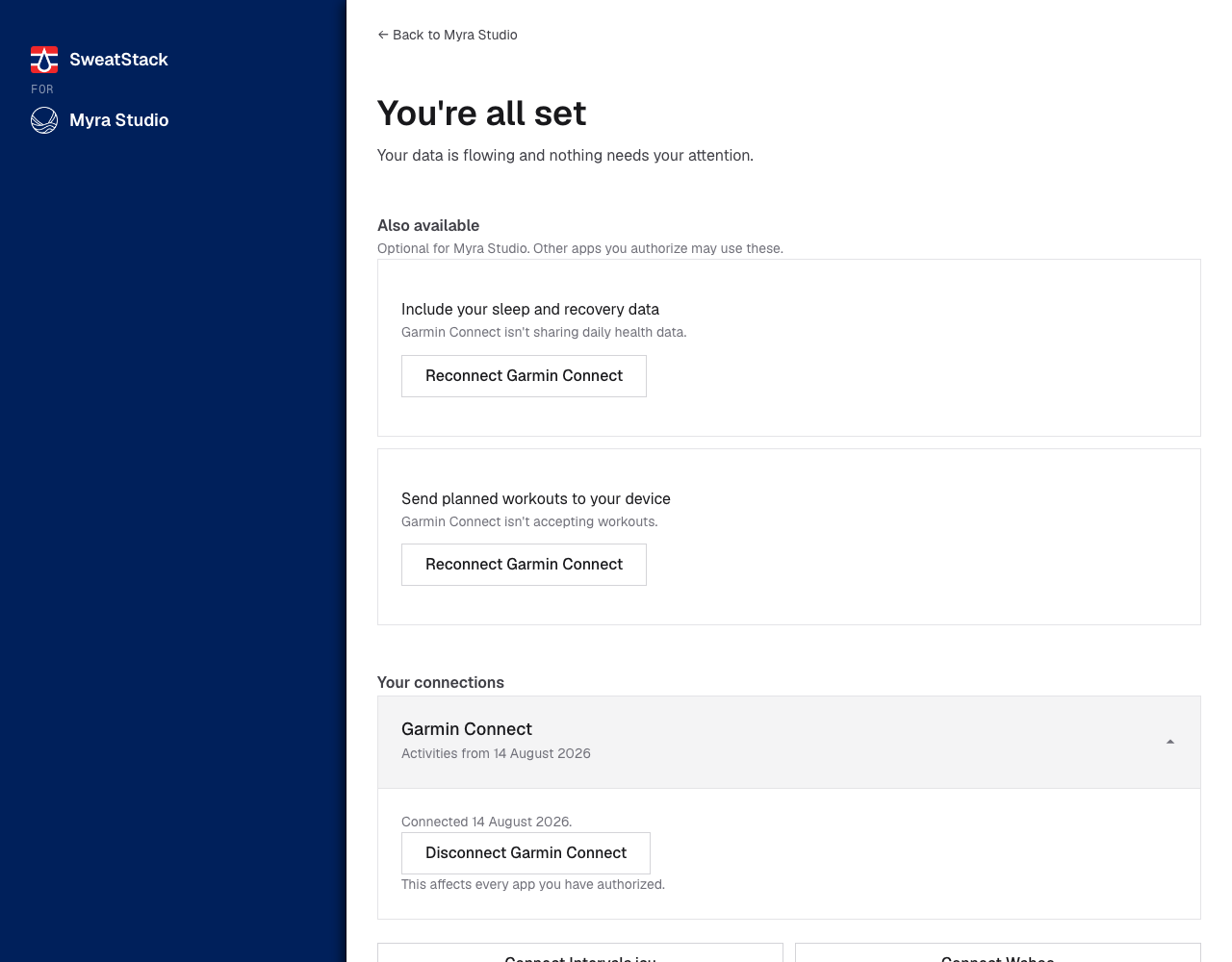Reconnect Garmin Connect for sleep and recovery data
The width and height of the screenshot is (1232, 962).
tap(524, 376)
